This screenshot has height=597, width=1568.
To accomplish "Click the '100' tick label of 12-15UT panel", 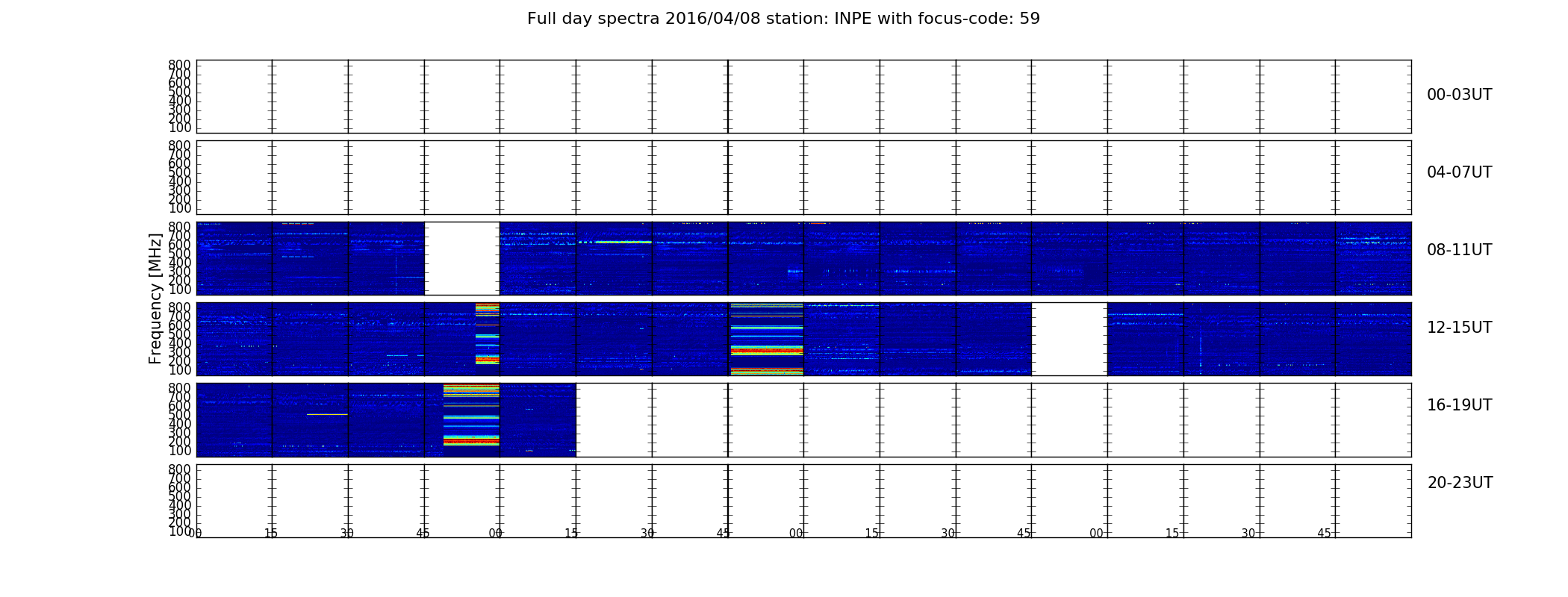I will [179, 370].
